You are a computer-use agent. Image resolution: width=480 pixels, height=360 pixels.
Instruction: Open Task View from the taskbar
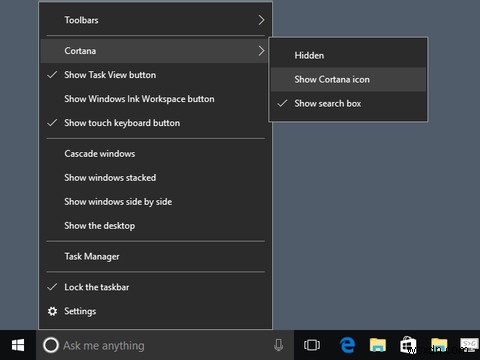312,345
